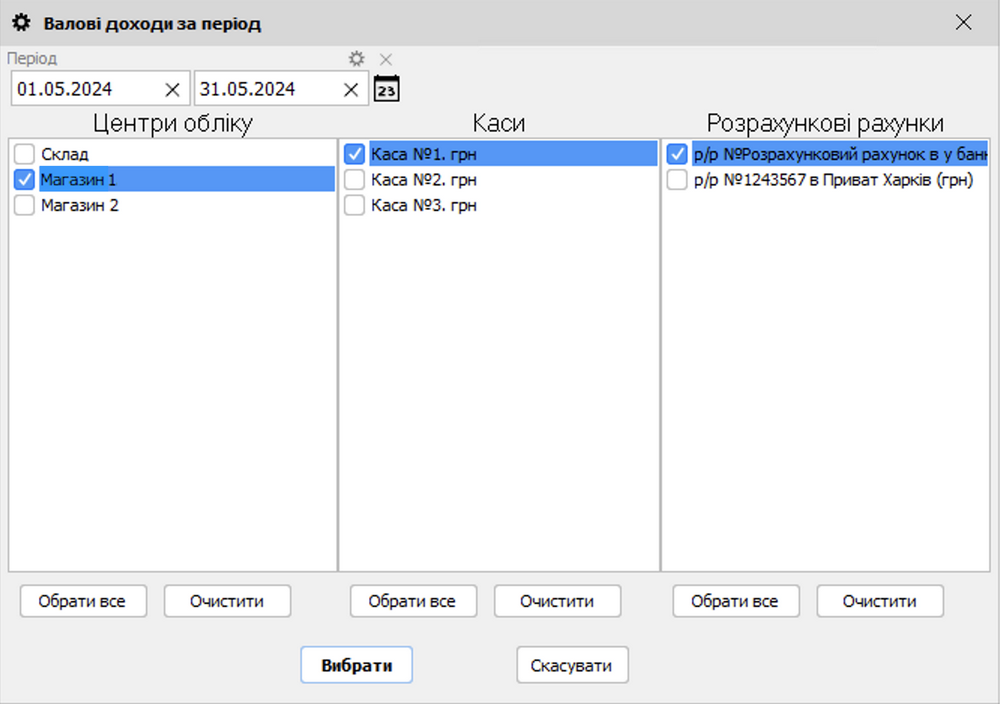Image resolution: width=1000 pixels, height=704 pixels.
Task: Click the Скасувати button
Action: (x=571, y=664)
